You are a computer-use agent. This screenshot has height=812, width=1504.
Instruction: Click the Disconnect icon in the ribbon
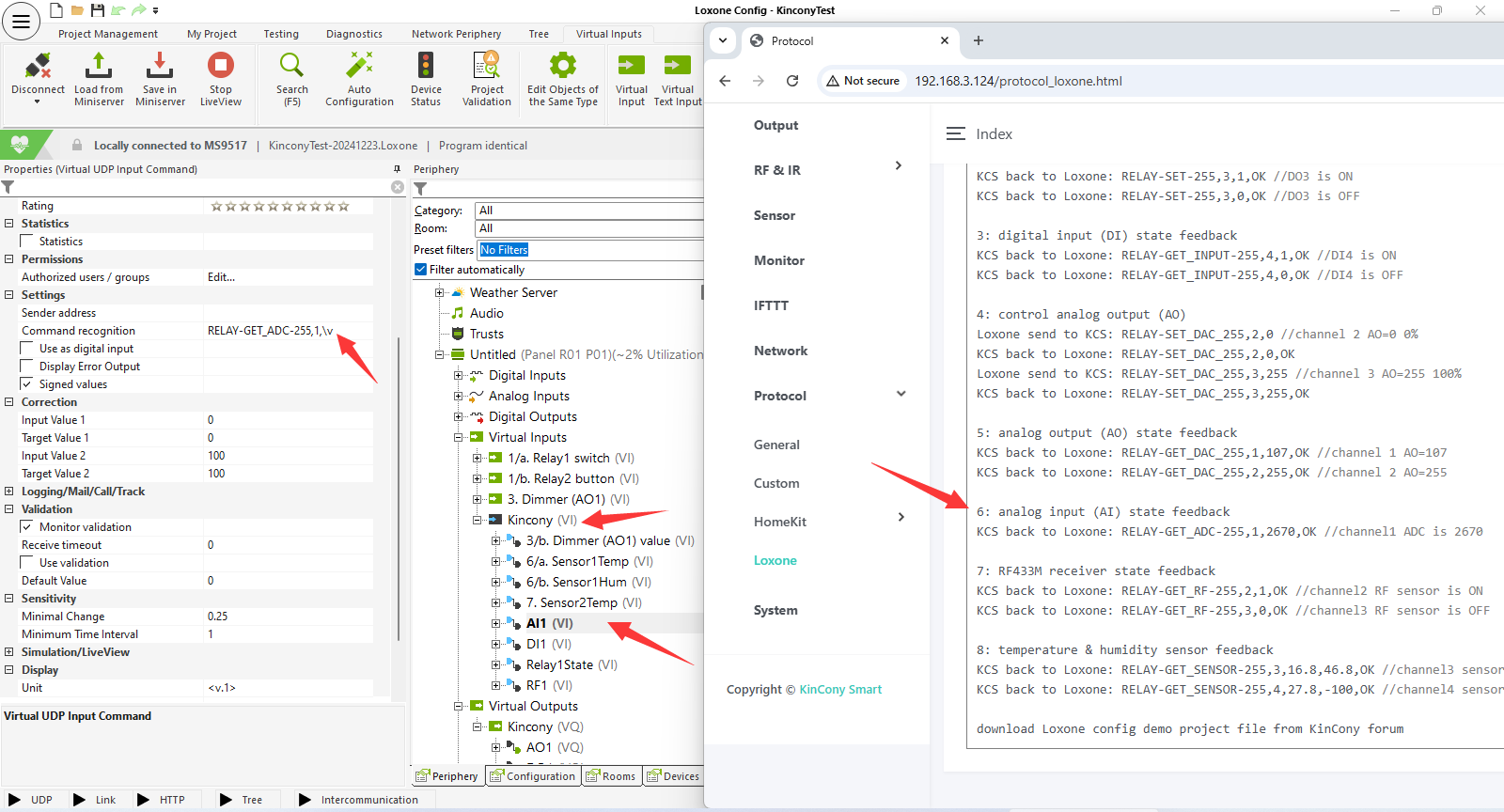(38, 67)
